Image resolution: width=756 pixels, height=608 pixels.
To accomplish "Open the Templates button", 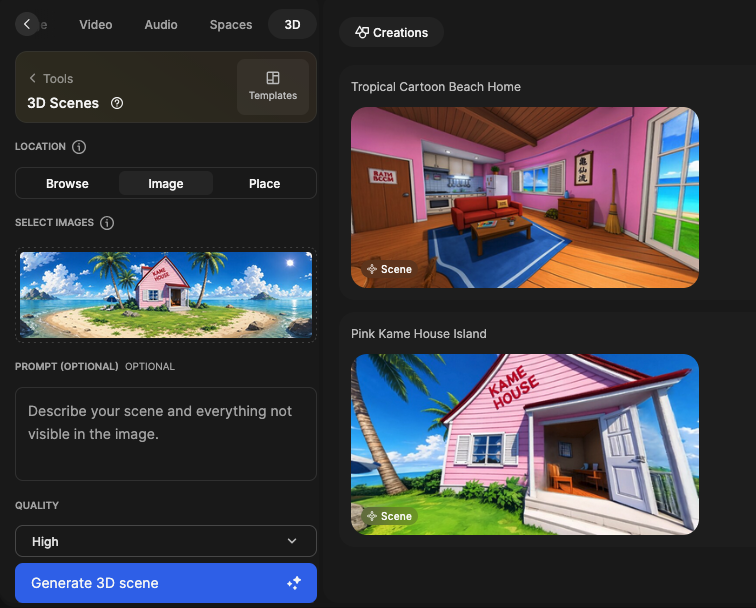I will pyautogui.click(x=273, y=87).
